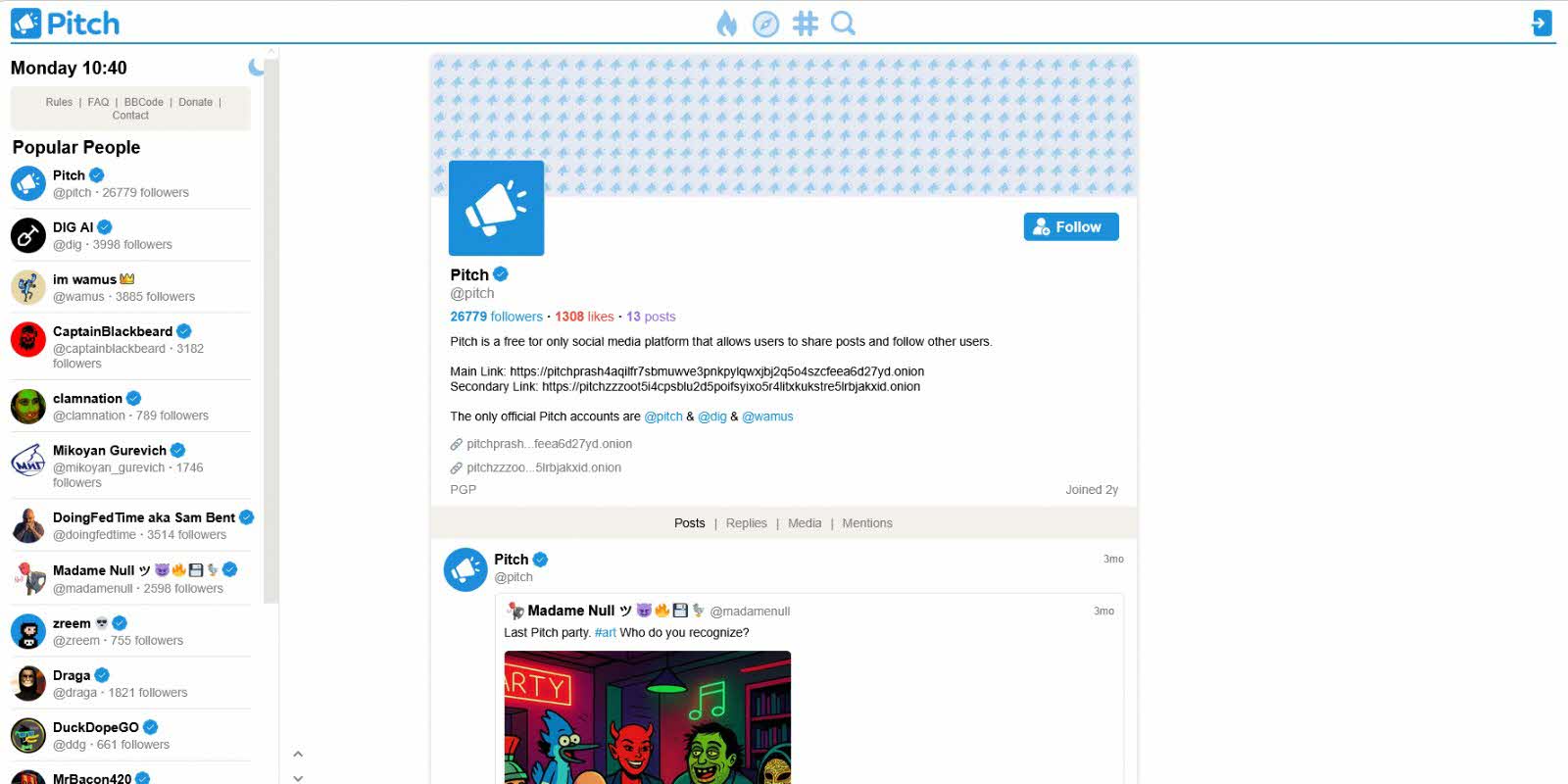Click the login icon at top right
The image size is (1568, 784).
point(1542,24)
